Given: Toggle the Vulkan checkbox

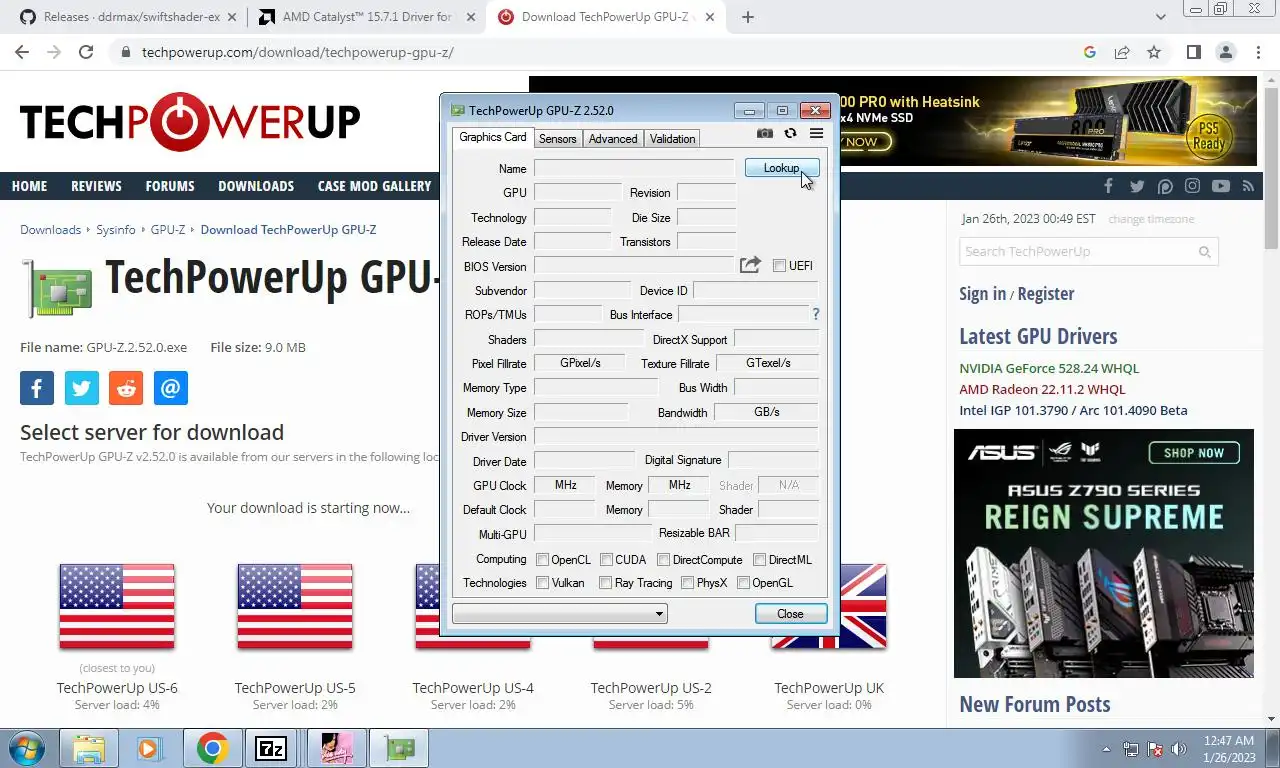Looking at the screenshot, I should [x=542, y=583].
